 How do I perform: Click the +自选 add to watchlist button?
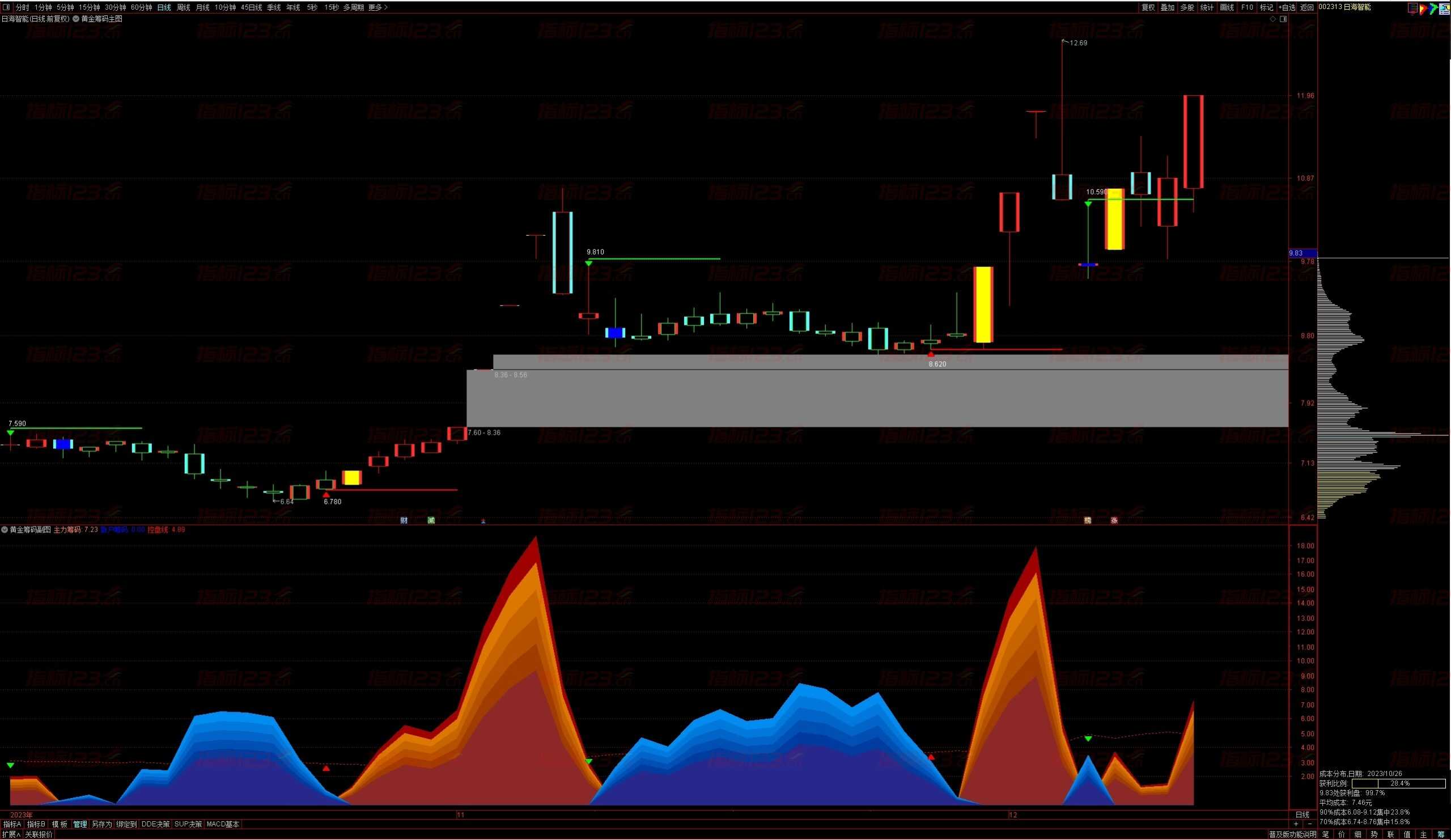(x=1287, y=7)
